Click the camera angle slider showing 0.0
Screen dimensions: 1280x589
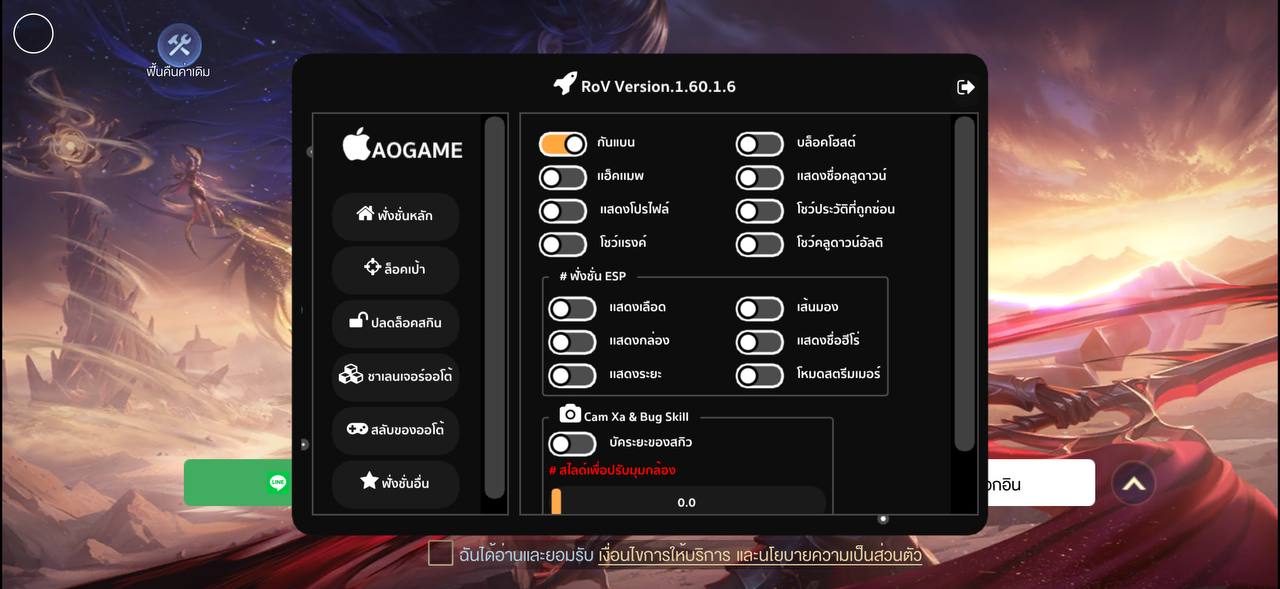click(687, 502)
